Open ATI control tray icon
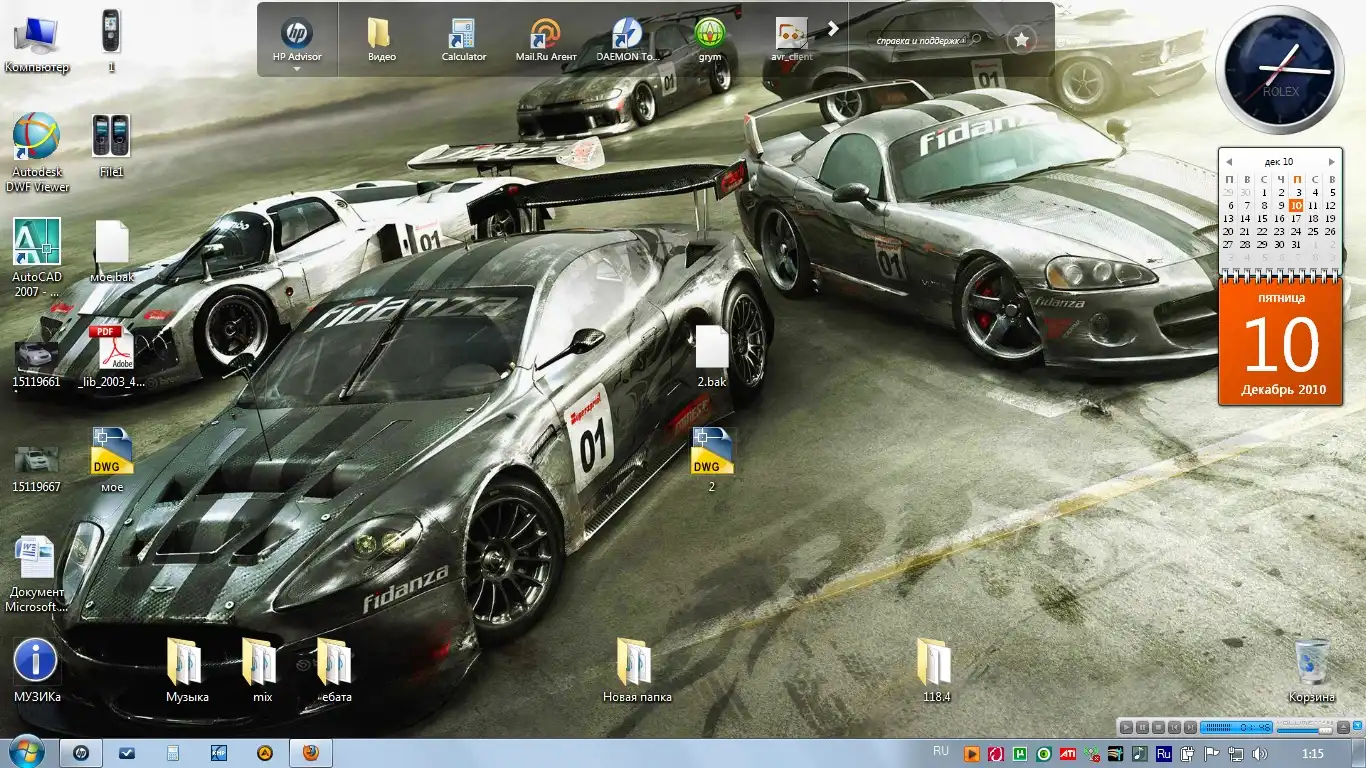Viewport: 1366px width, 768px height. 1068,753
